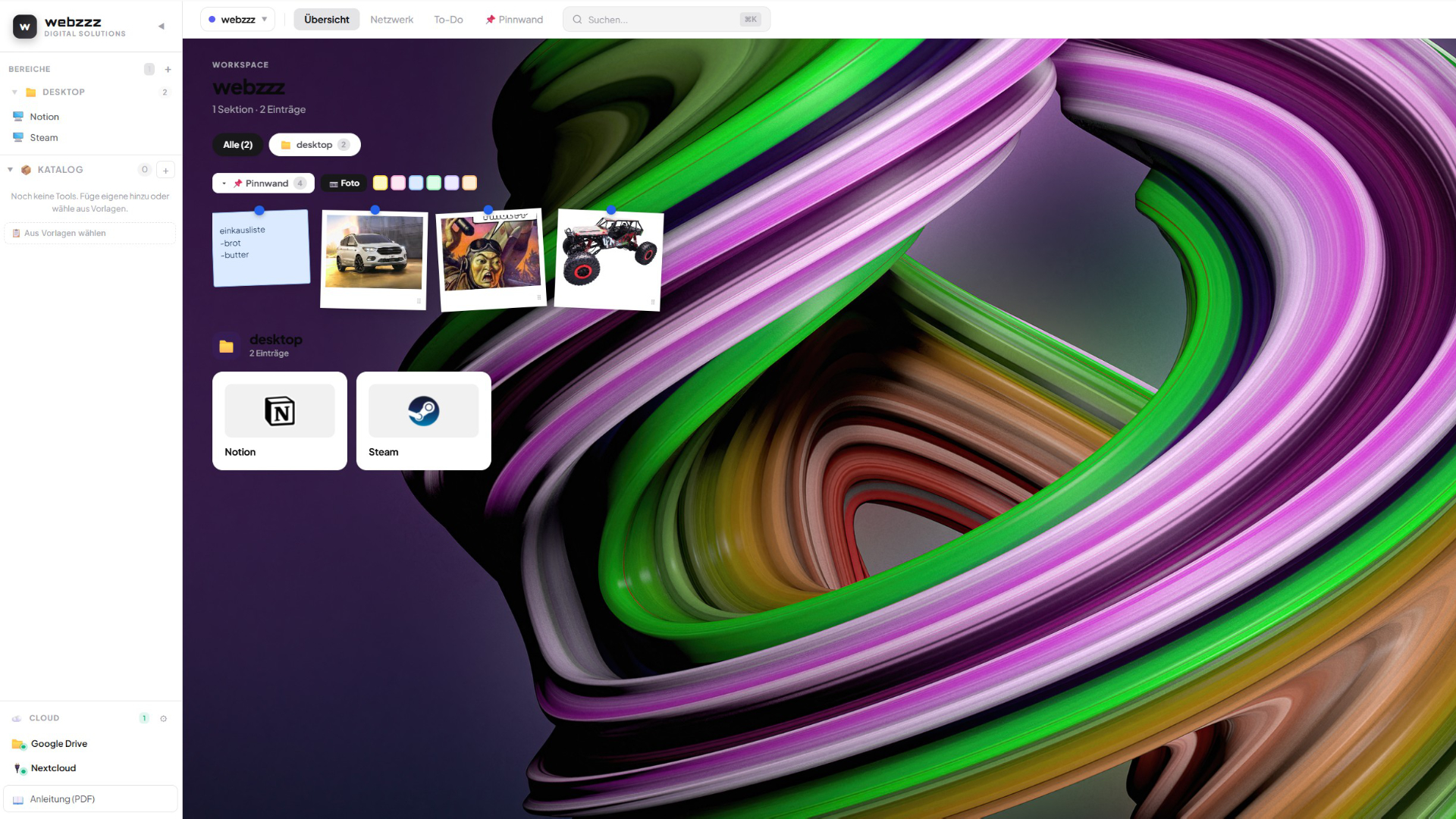
Task: Collapse the sidebar with the arrow icon
Action: (162, 27)
